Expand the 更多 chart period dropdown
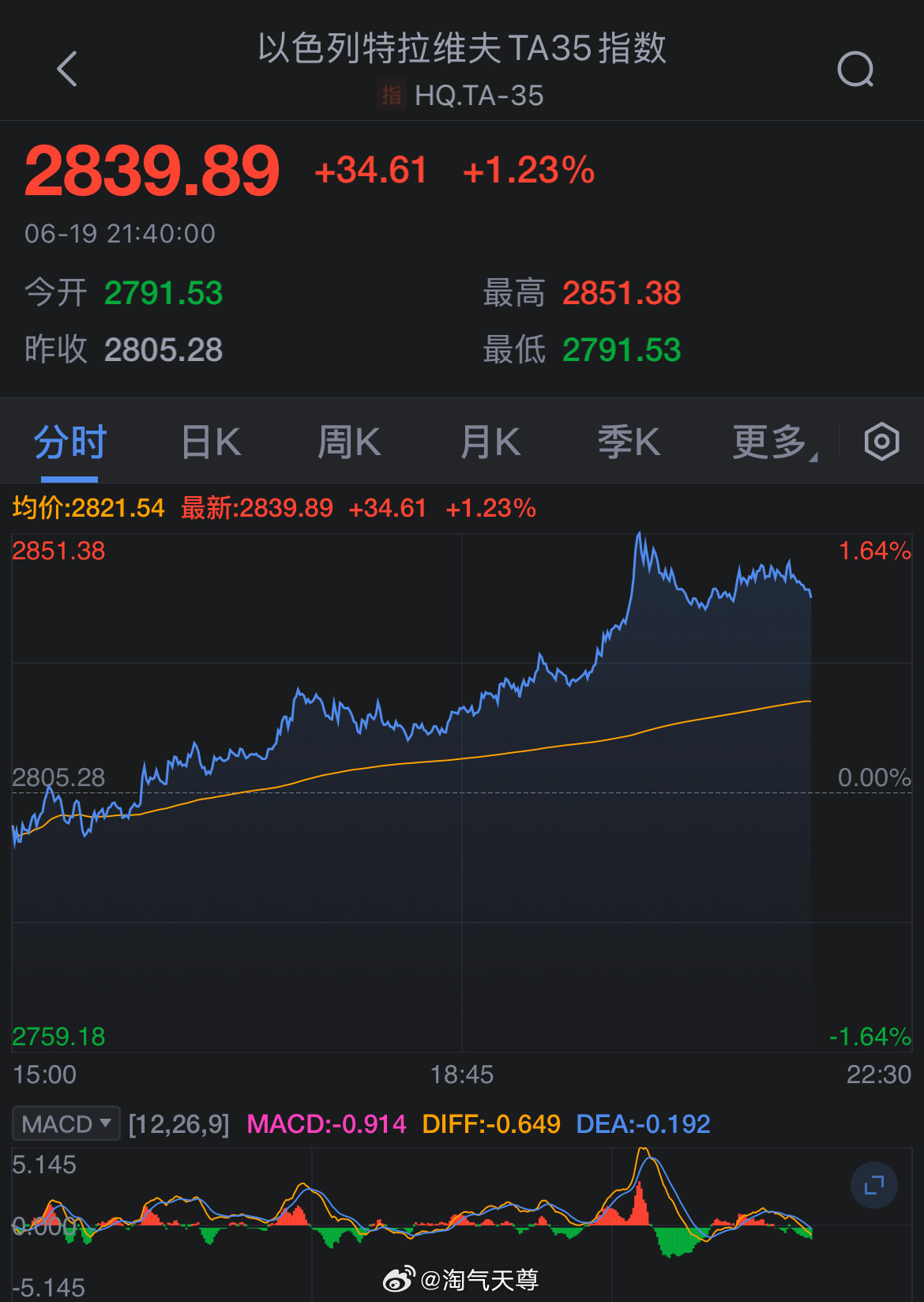 pyautogui.click(x=775, y=442)
